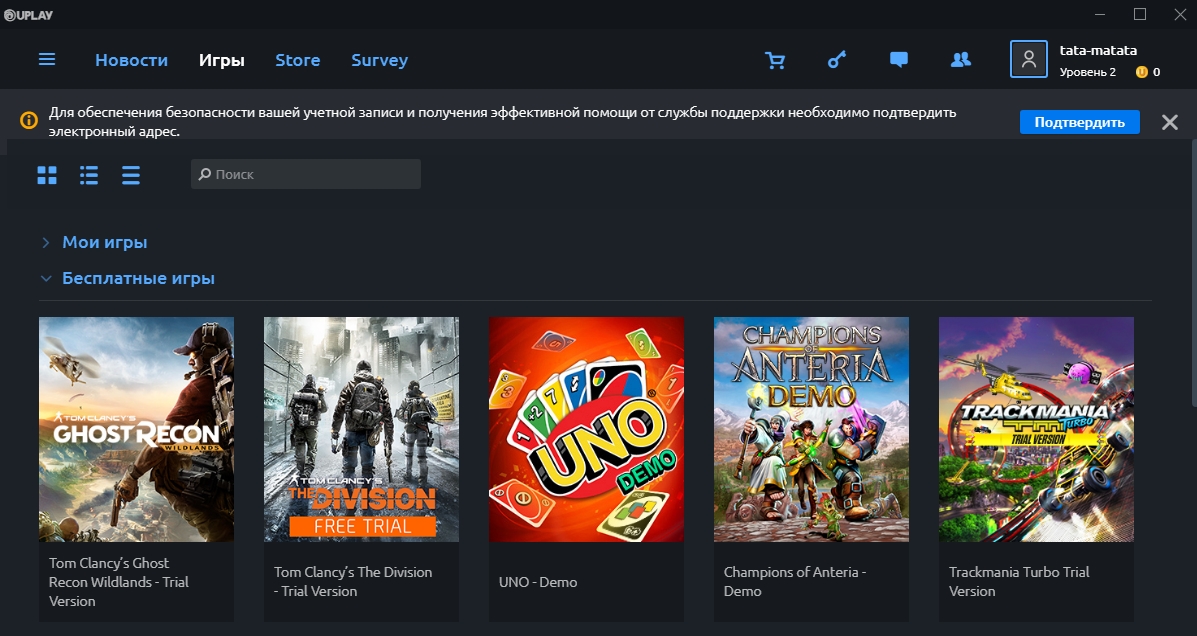Open the UNO - Demo game thumbnail

tap(585, 428)
